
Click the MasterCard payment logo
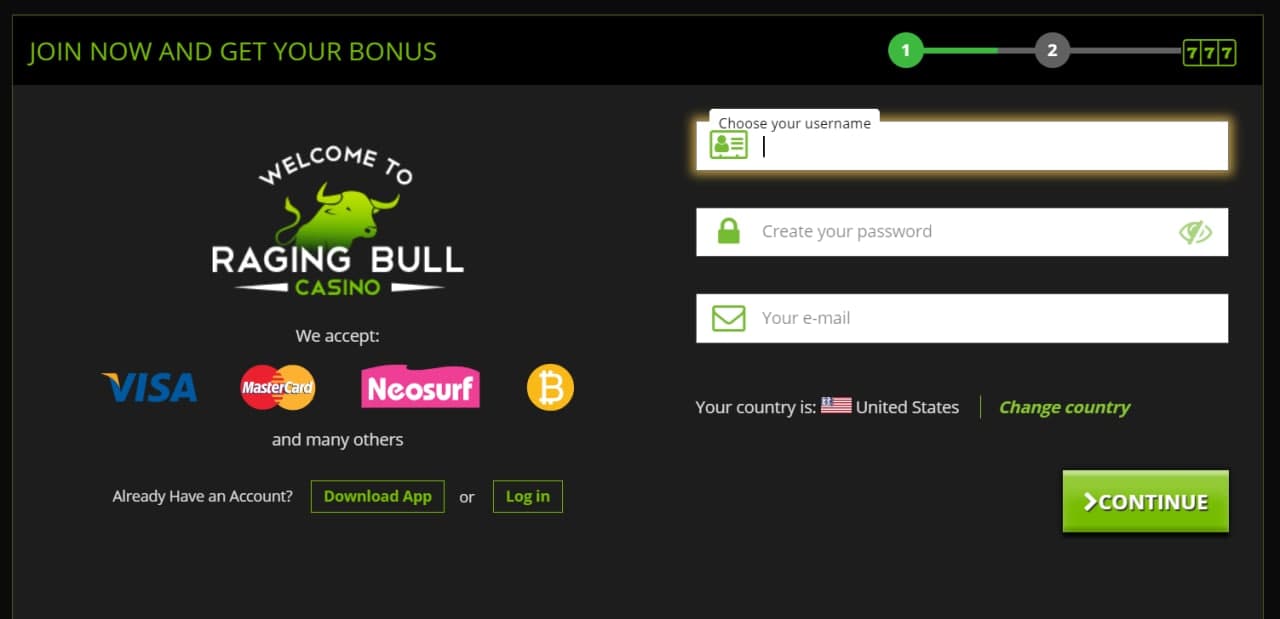tap(278, 387)
